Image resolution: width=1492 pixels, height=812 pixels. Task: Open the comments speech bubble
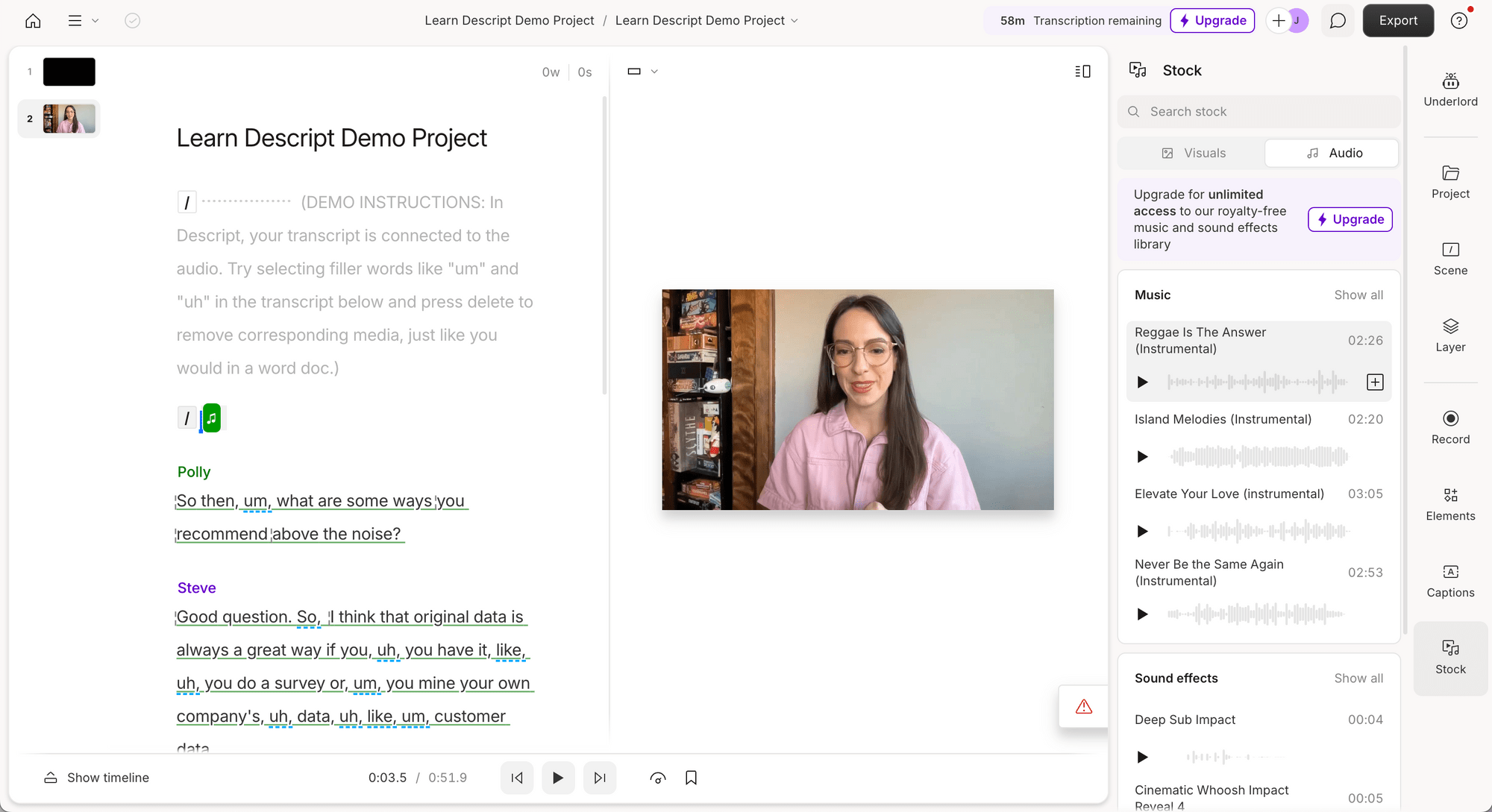click(1338, 21)
